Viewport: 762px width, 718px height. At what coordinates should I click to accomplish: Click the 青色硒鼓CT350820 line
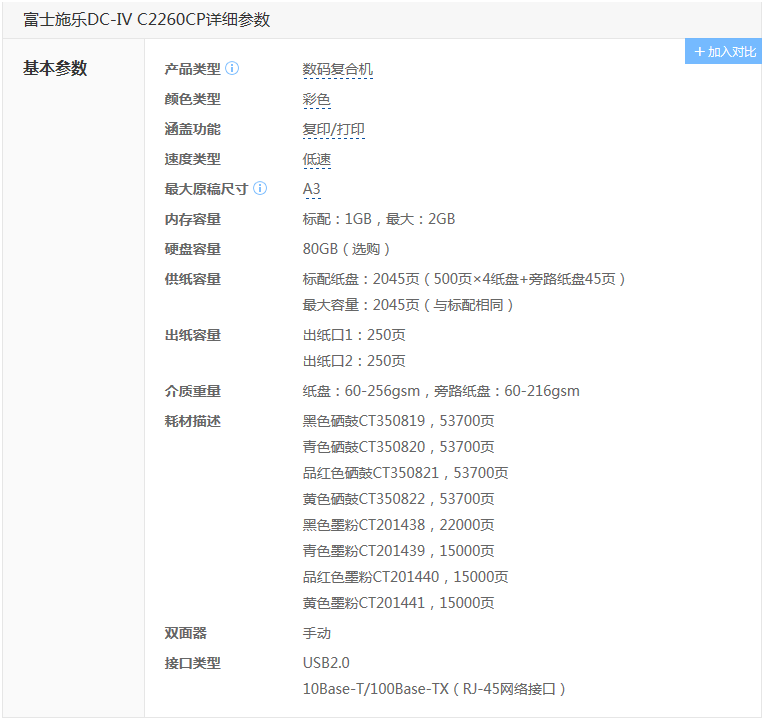click(x=398, y=447)
